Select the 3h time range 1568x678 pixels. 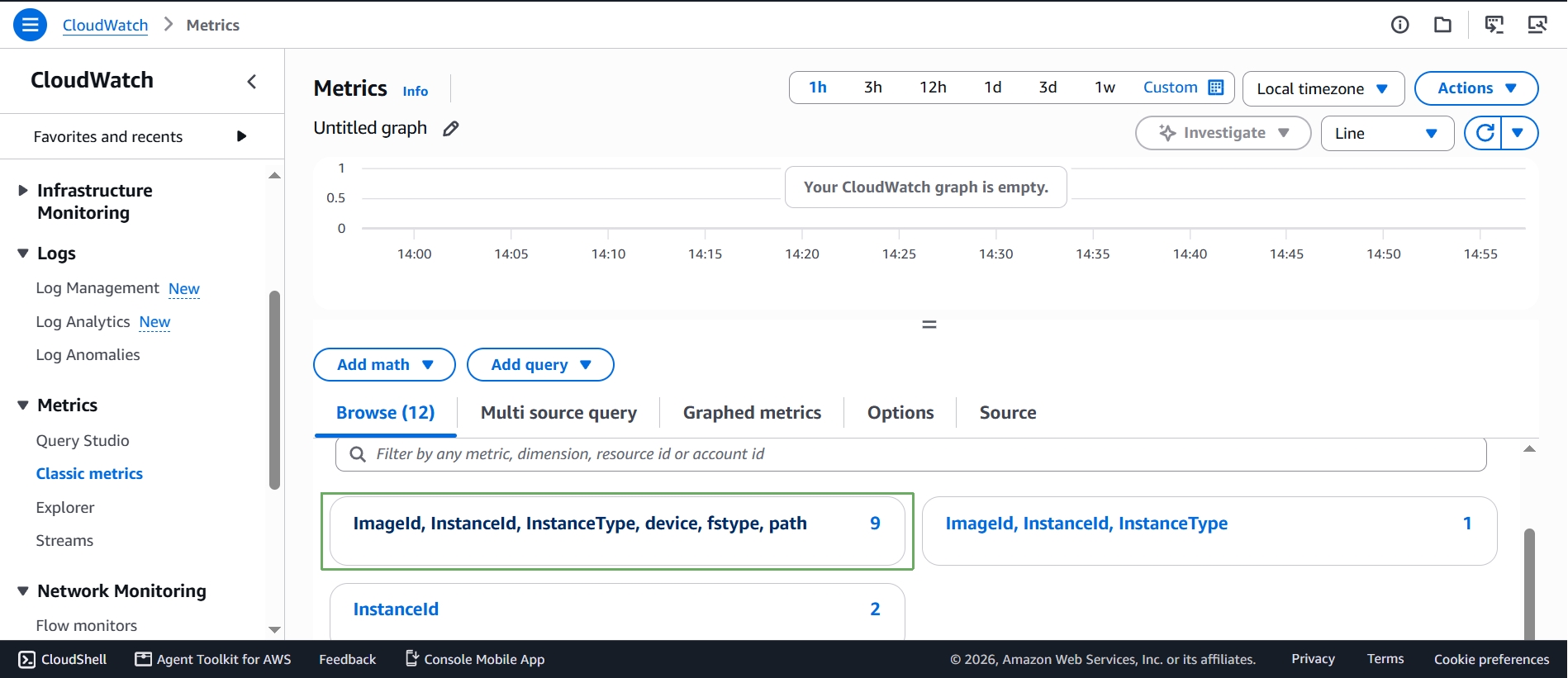[x=873, y=88]
